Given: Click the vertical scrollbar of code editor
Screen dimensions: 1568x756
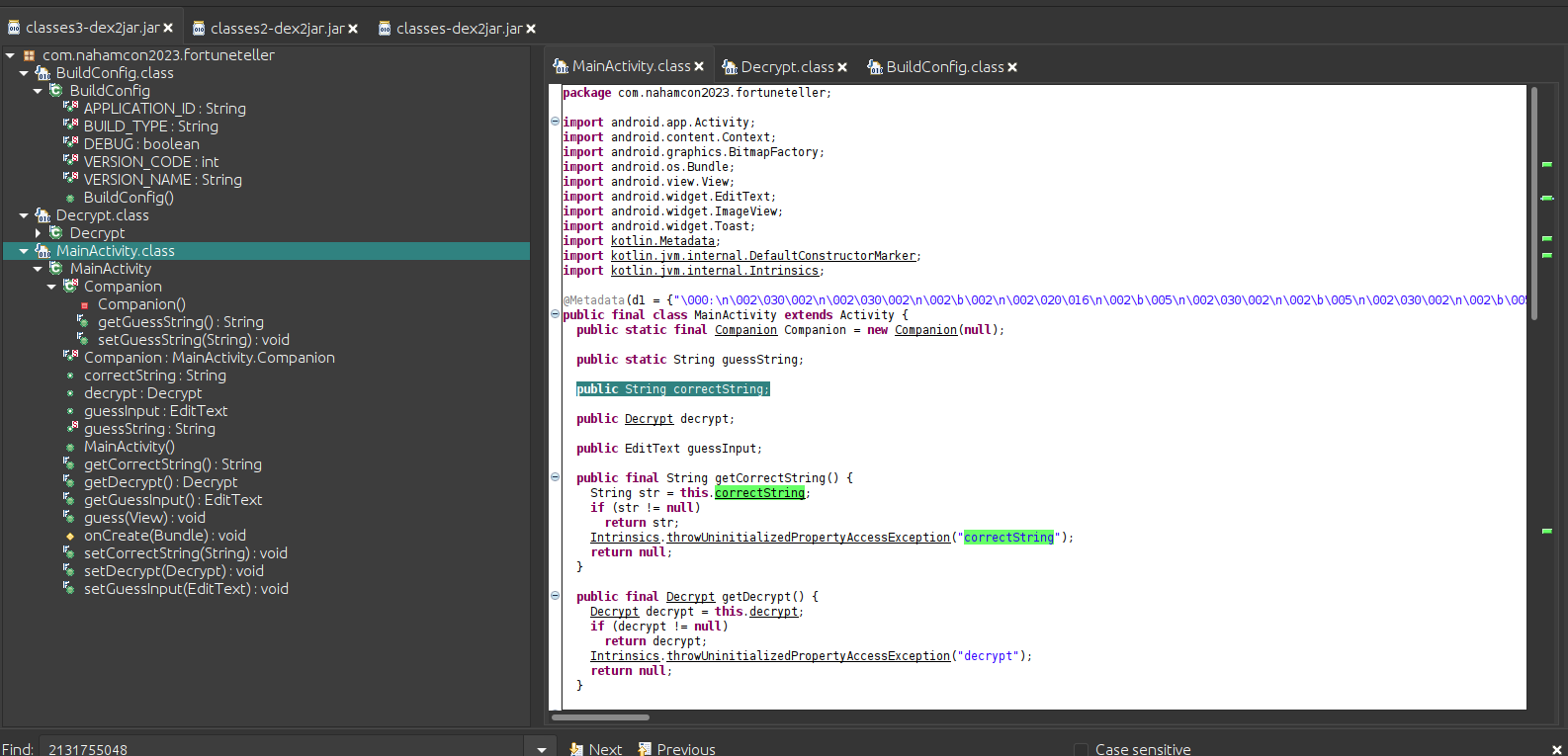Looking at the screenshot, I should tap(1534, 203).
